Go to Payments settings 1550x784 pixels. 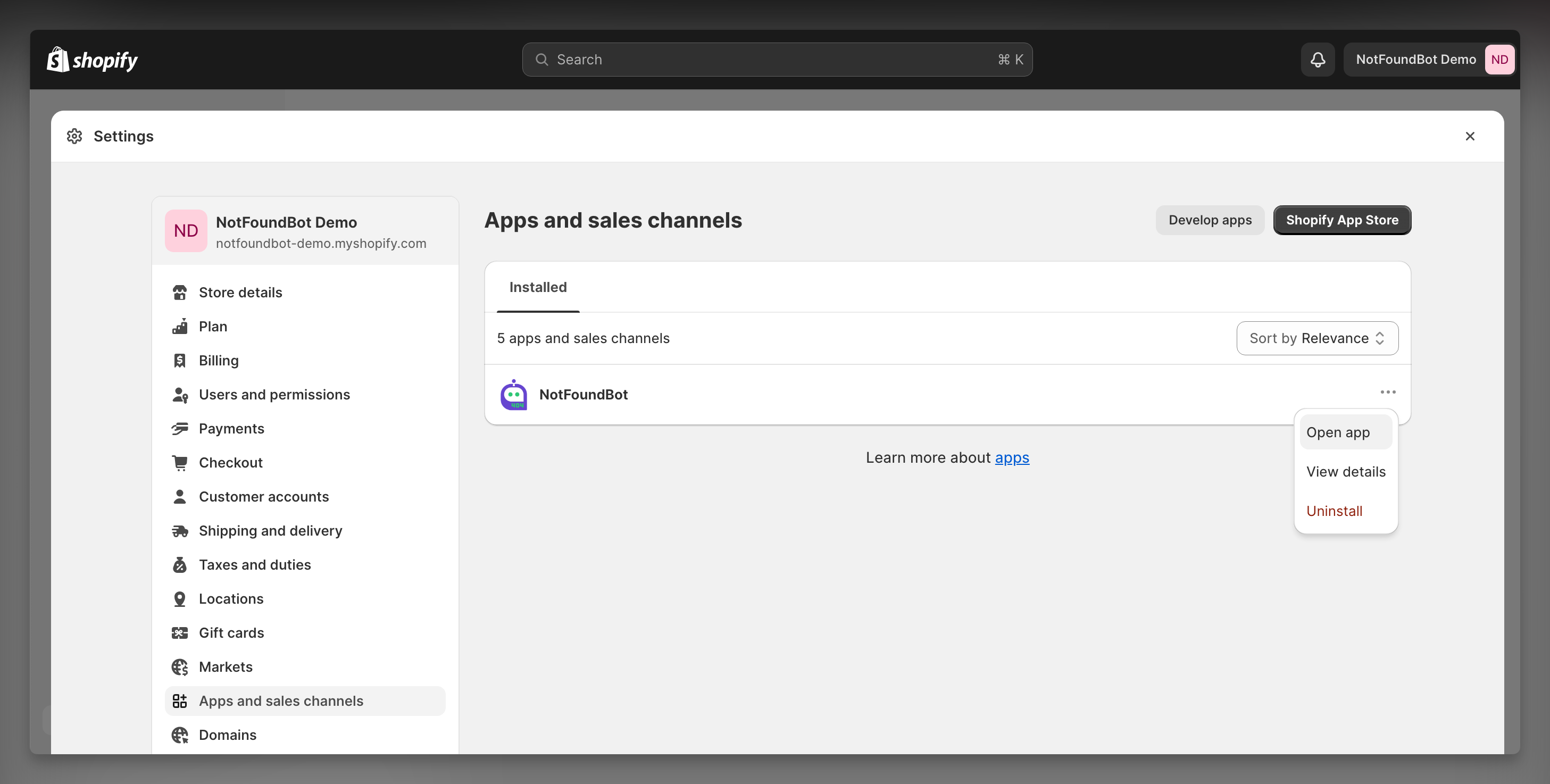[x=305, y=428]
